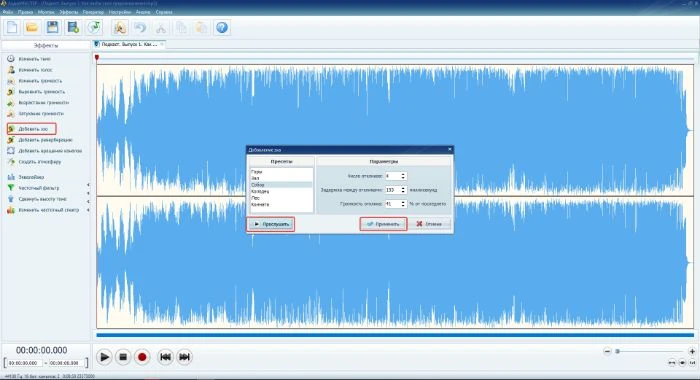Click the music note disc toolbar icon
This screenshot has height=380, width=700.
tap(94, 28)
